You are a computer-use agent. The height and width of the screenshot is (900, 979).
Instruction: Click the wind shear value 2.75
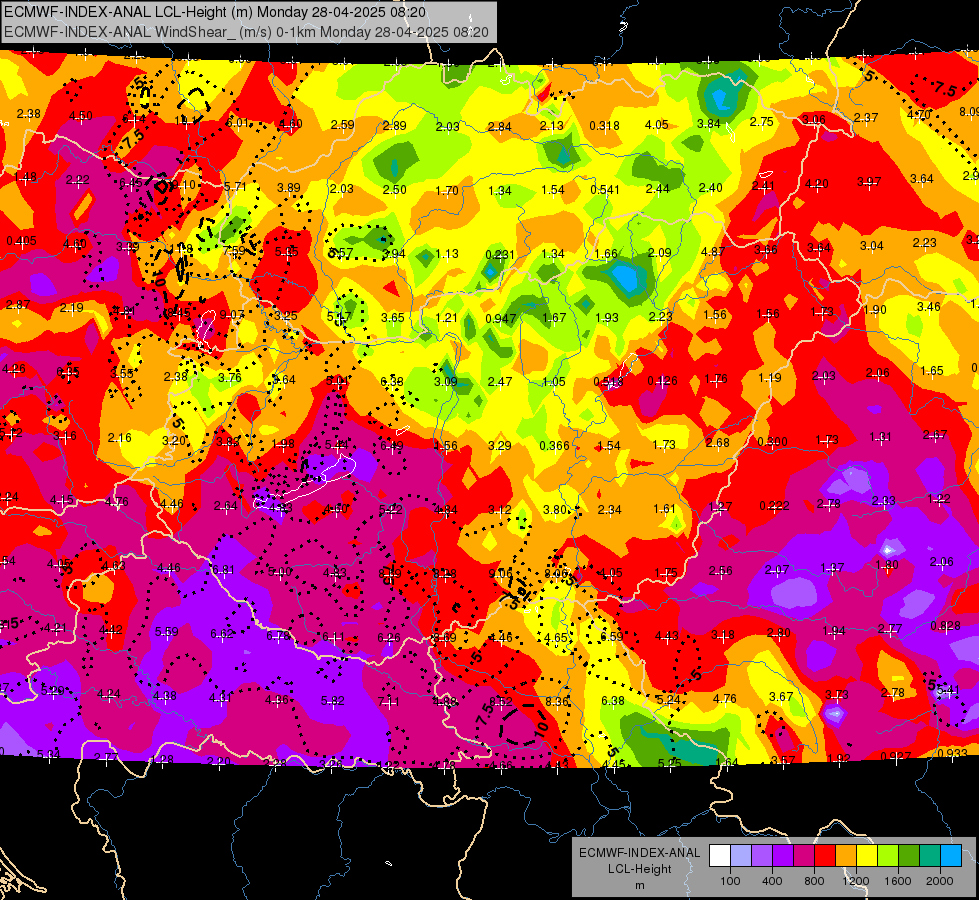click(x=762, y=122)
